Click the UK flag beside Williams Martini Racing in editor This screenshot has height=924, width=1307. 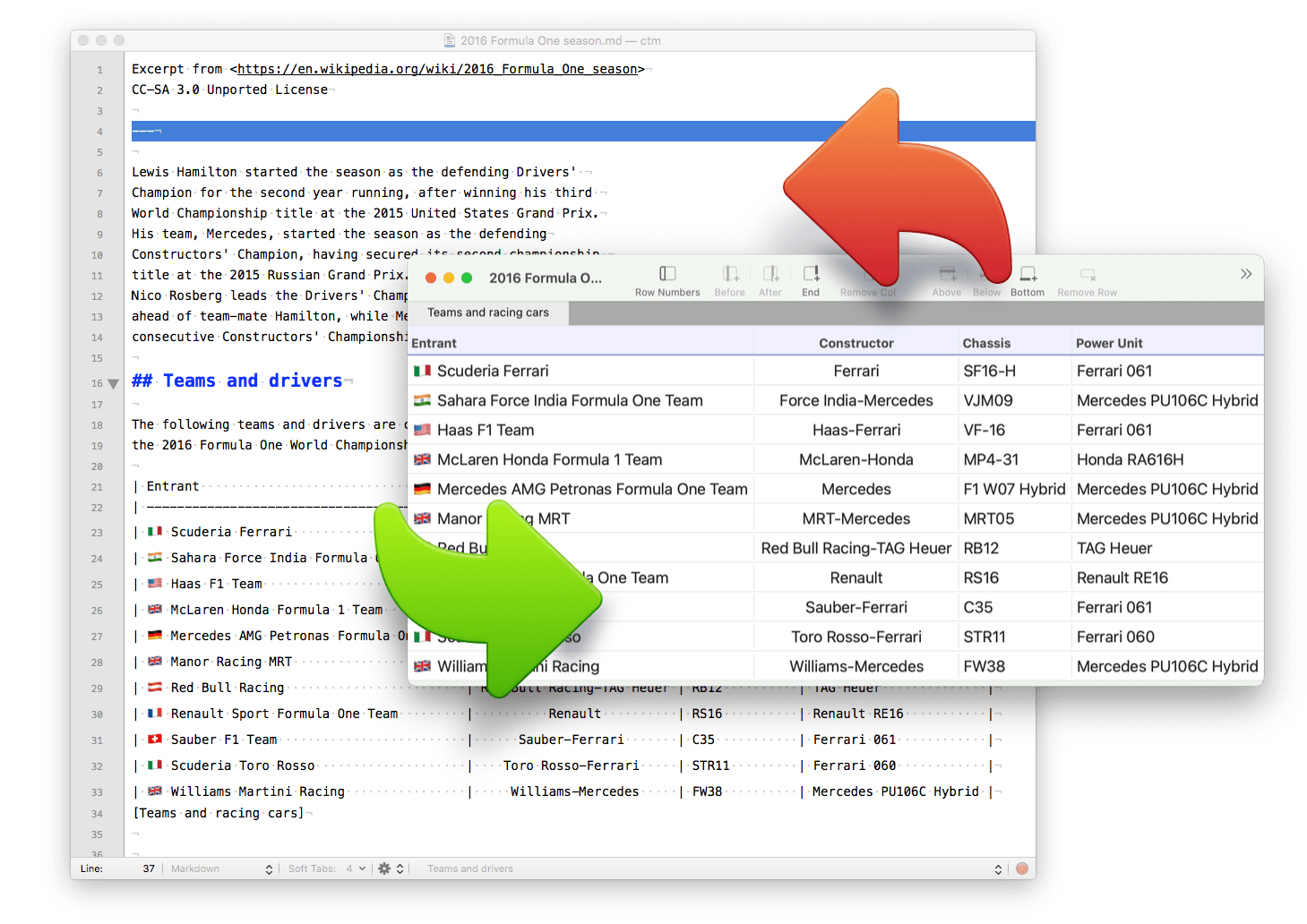[x=155, y=791]
